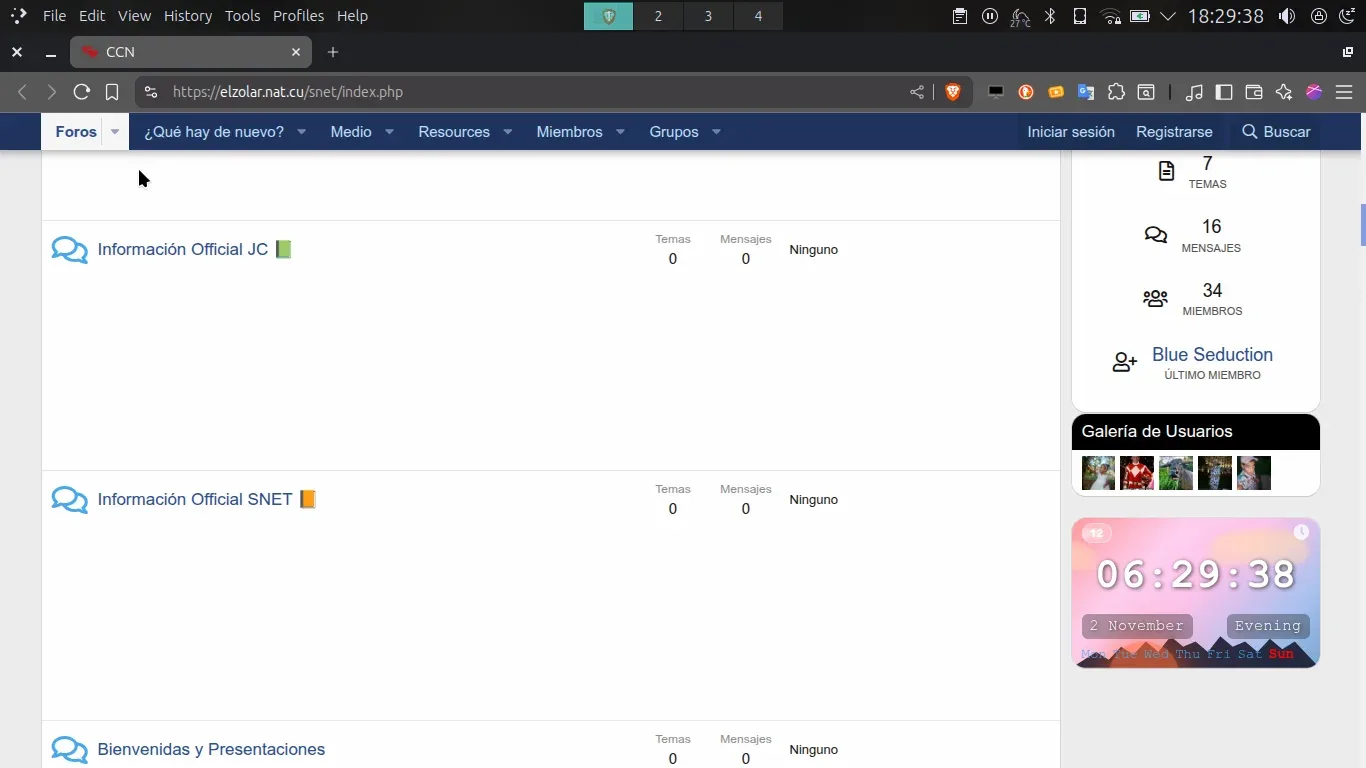Bookmark this page using the bookmark icon

pos(112,92)
